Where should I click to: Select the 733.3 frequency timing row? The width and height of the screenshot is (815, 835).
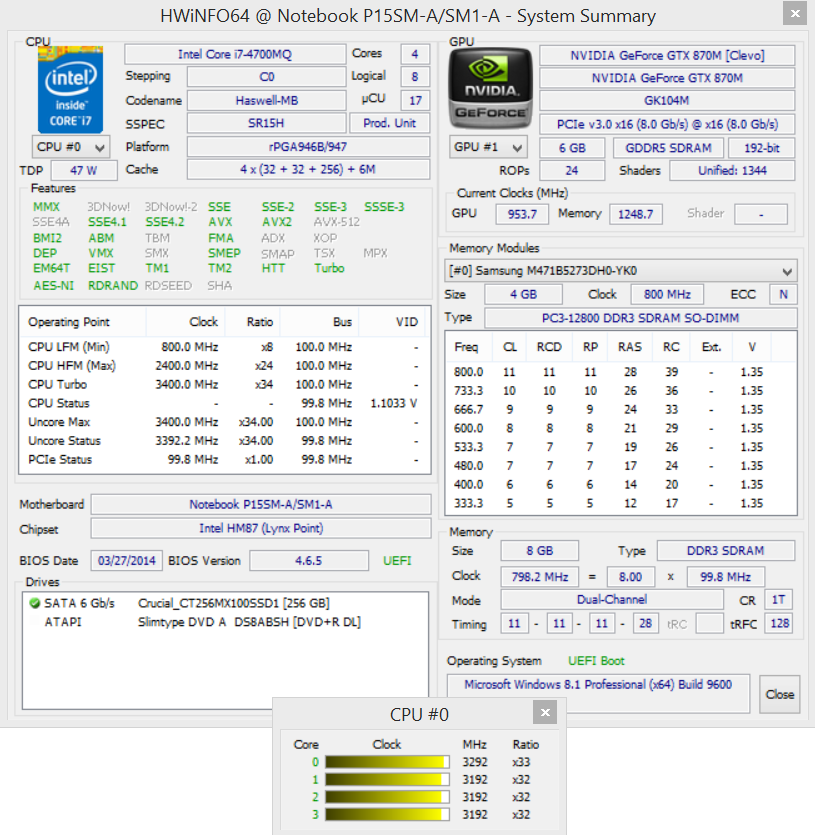(x=620, y=391)
